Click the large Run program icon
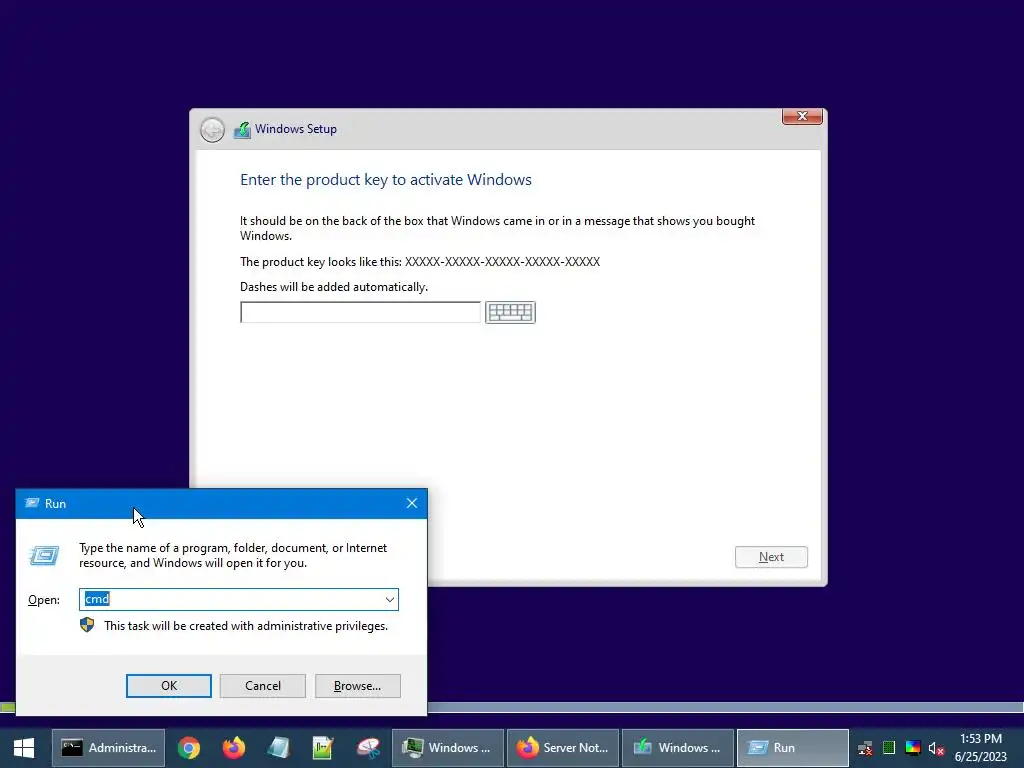1024x768 pixels. (44, 556)
